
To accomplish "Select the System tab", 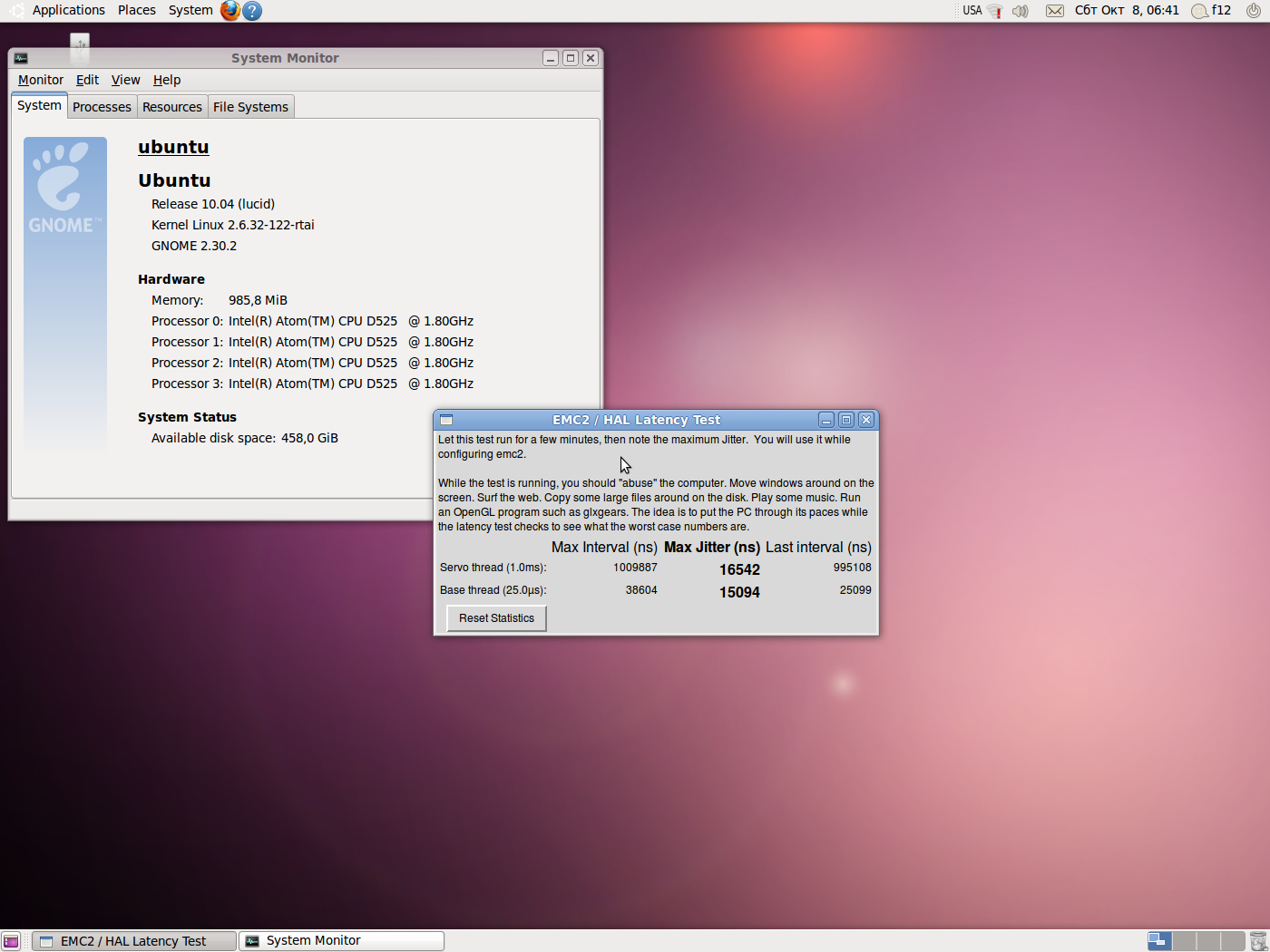I will [x=39, y=105].
